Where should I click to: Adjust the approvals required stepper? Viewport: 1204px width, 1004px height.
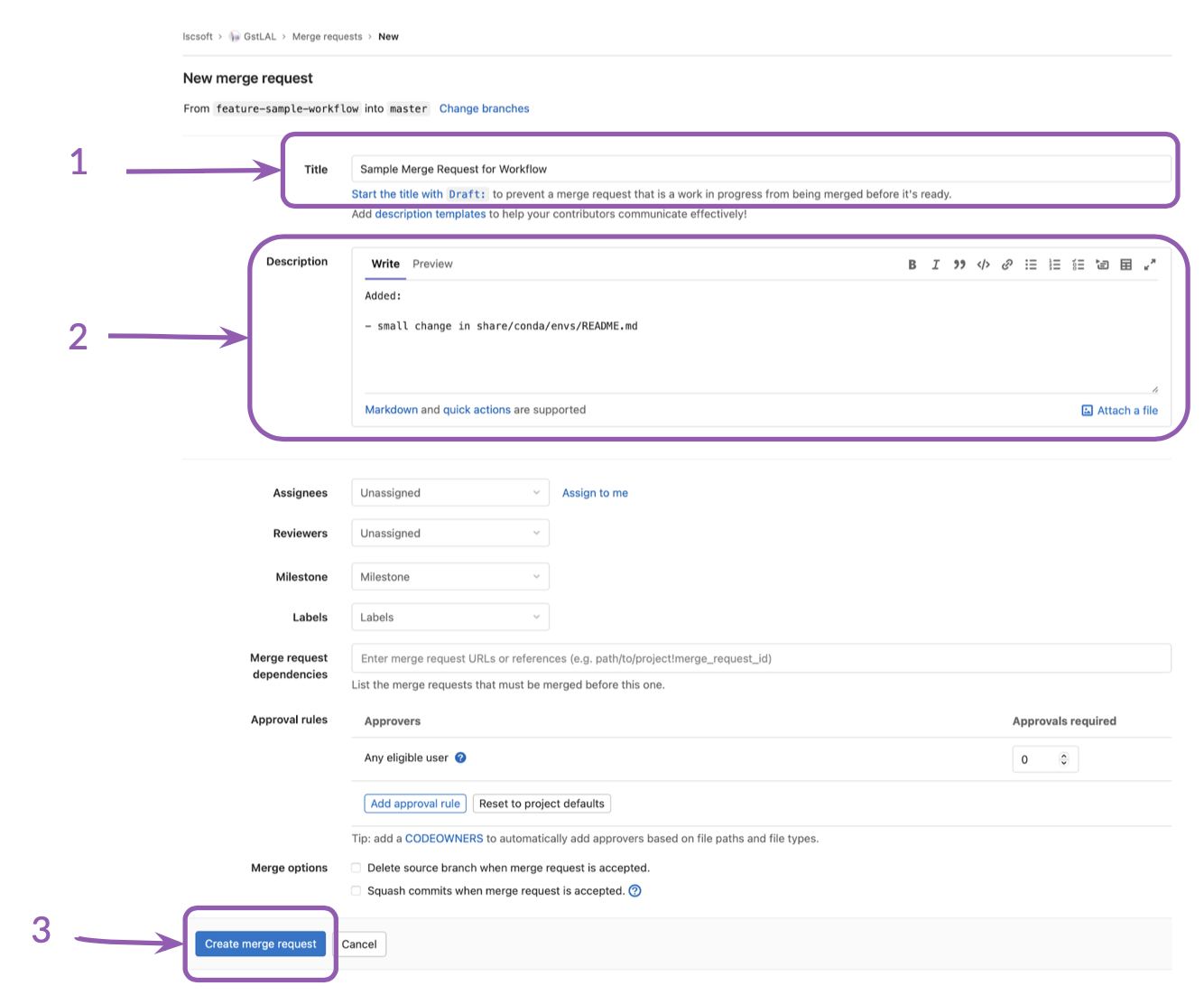[1063, 759]
